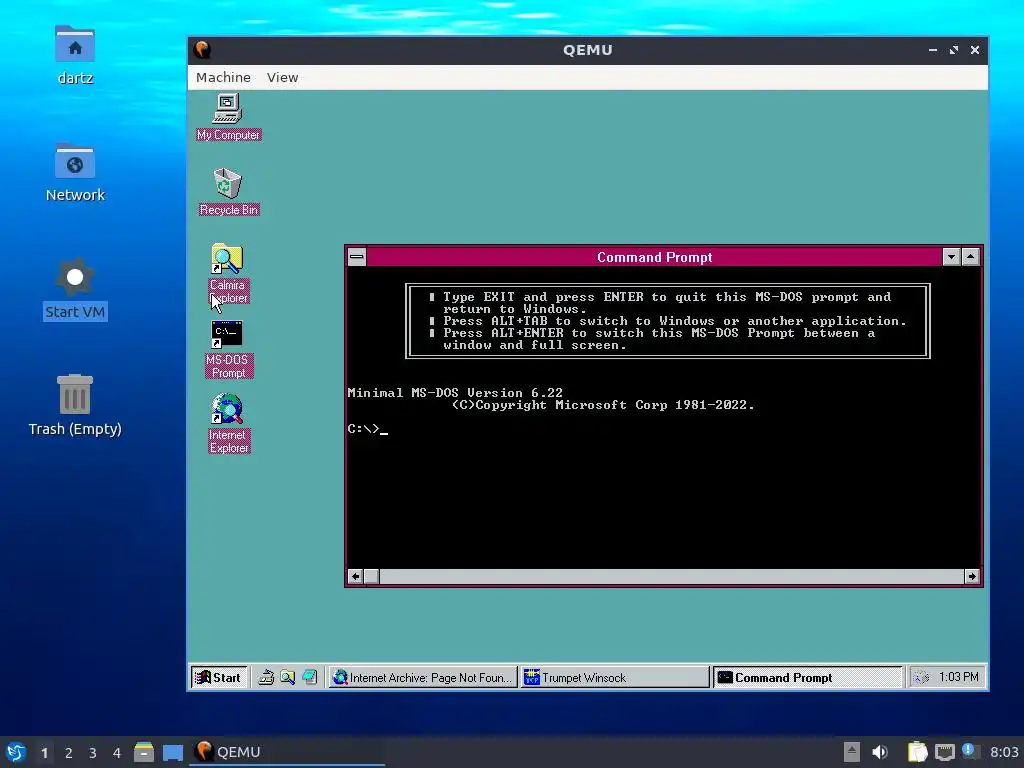1024x768 pixels.
Task: Switch to Trumpet Winsock taskbar button
Action: tap(615, 677)
